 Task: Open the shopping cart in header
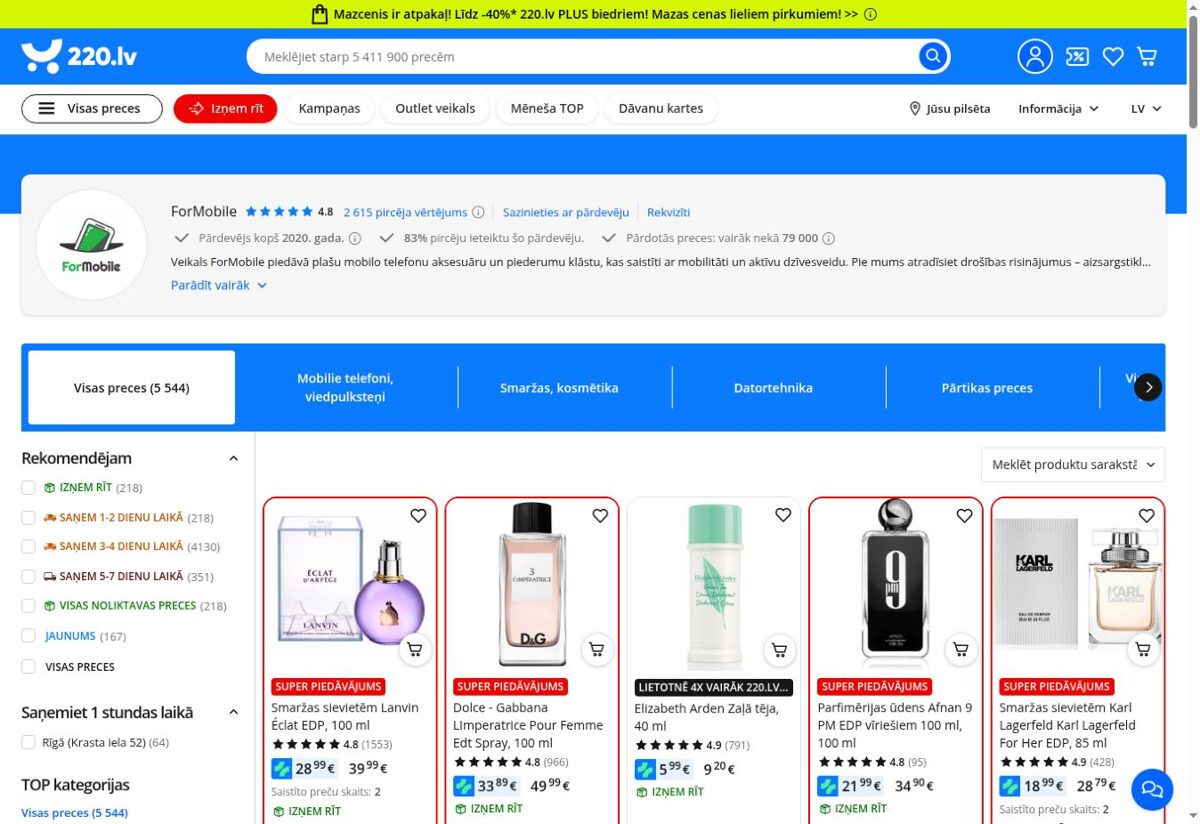(1147, 57)
